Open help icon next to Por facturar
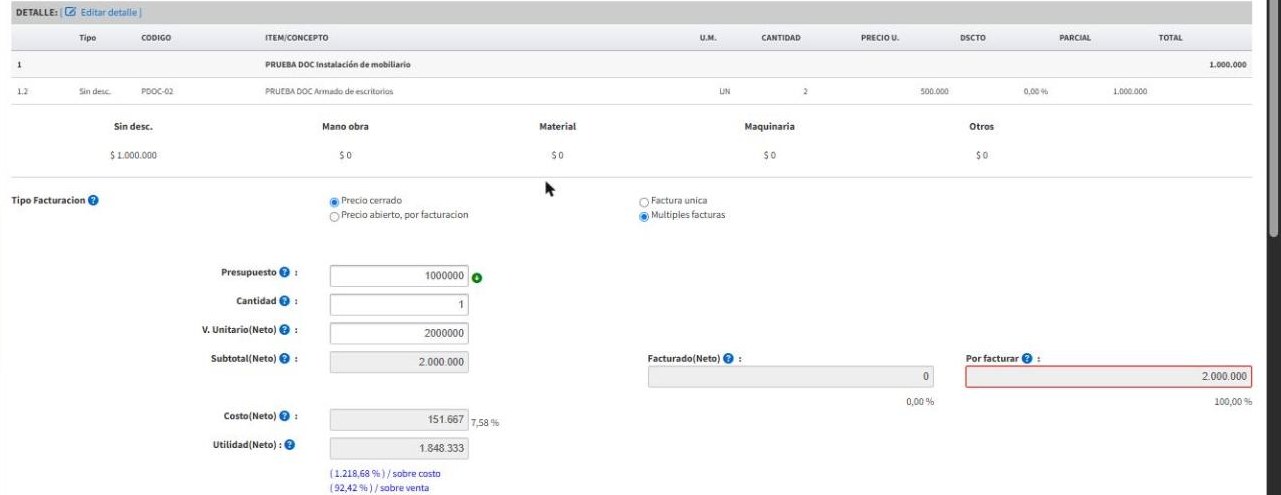Image resolution: width=1281 pixels, height=495 pixels. pyautogui.click(x=1027, y=358)
